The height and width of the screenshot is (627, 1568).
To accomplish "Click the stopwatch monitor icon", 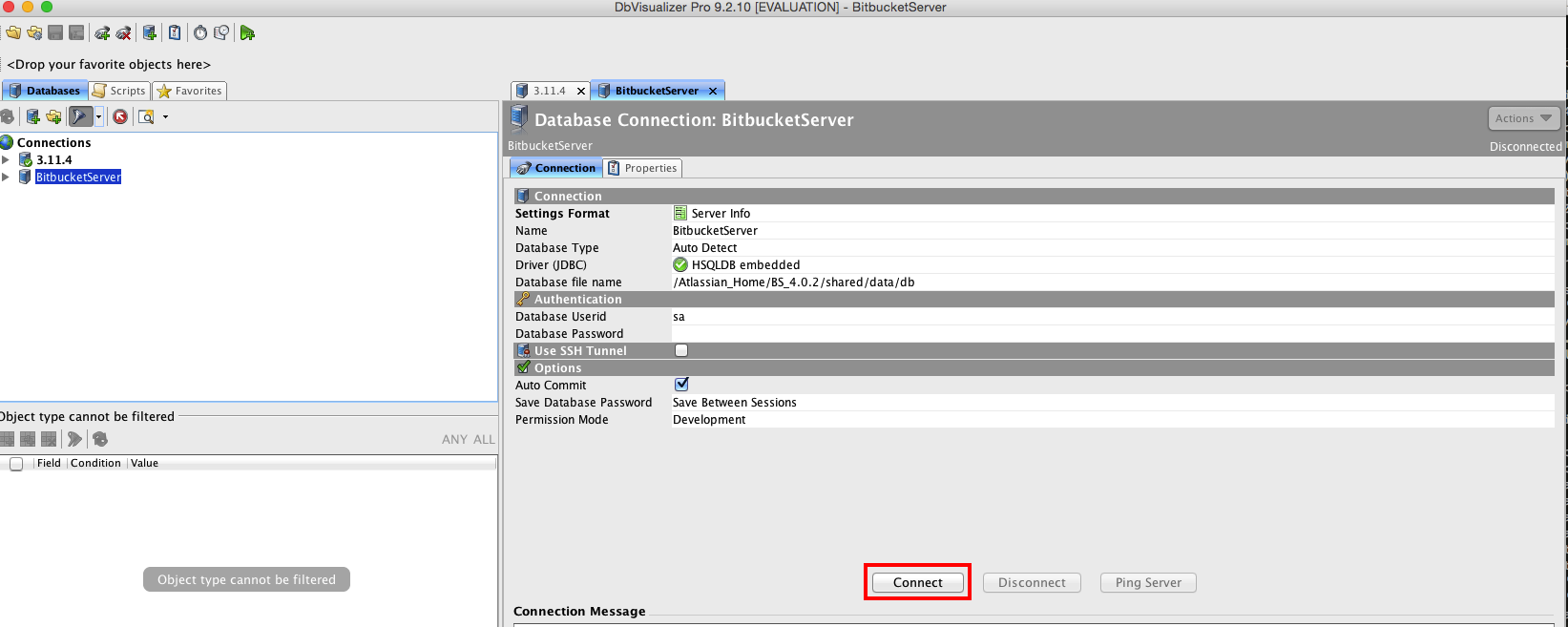I will [x=200, y=33].
